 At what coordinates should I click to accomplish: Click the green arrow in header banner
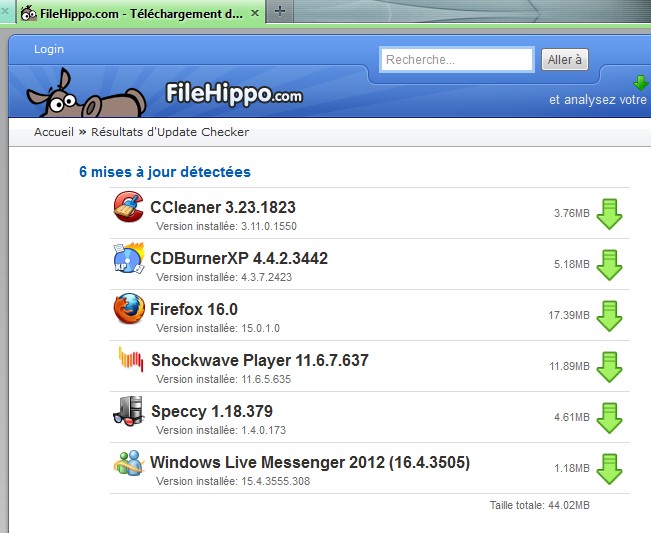(641, 83)
